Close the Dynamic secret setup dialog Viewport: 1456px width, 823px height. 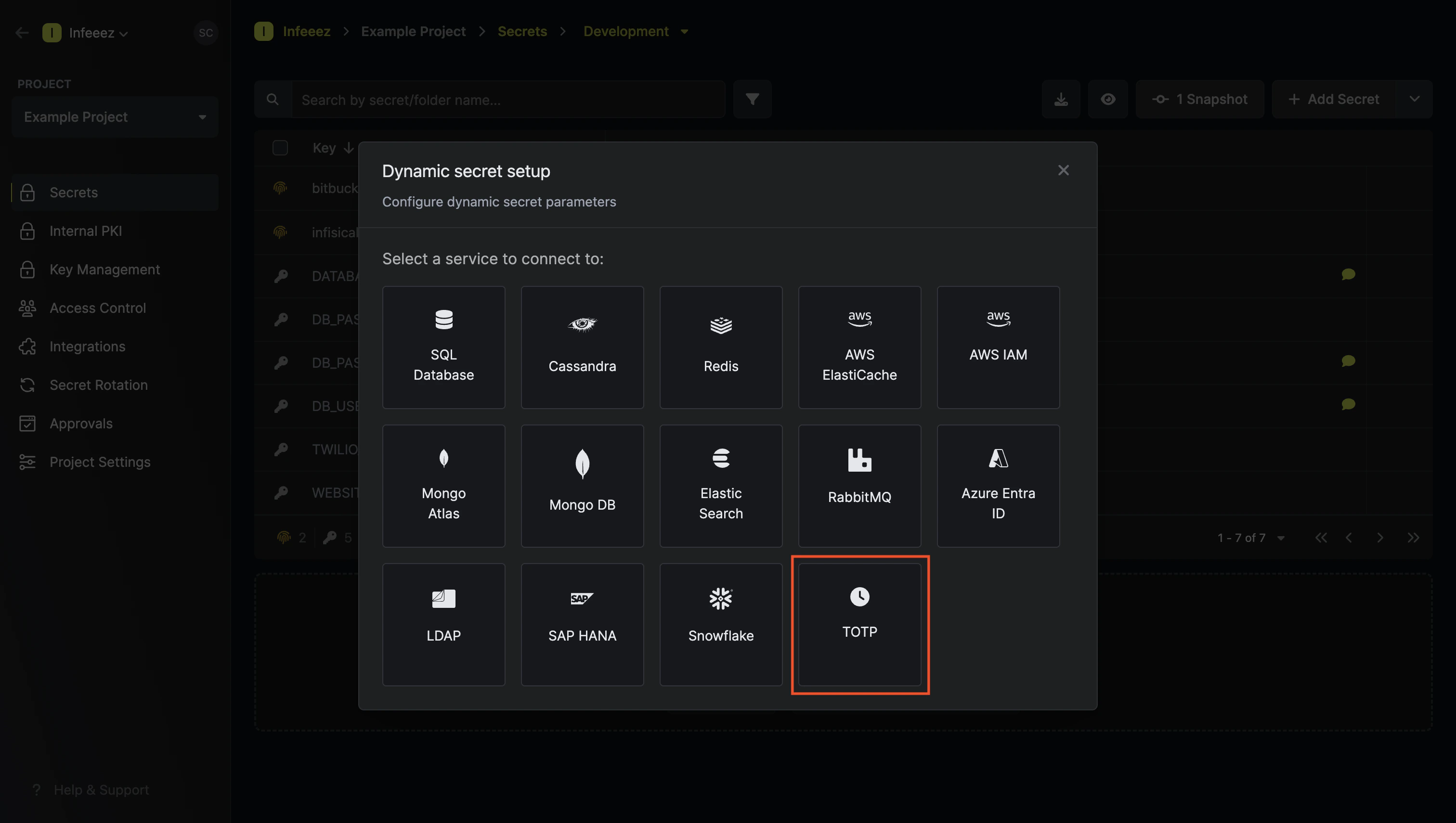(x=1063, y=170)
